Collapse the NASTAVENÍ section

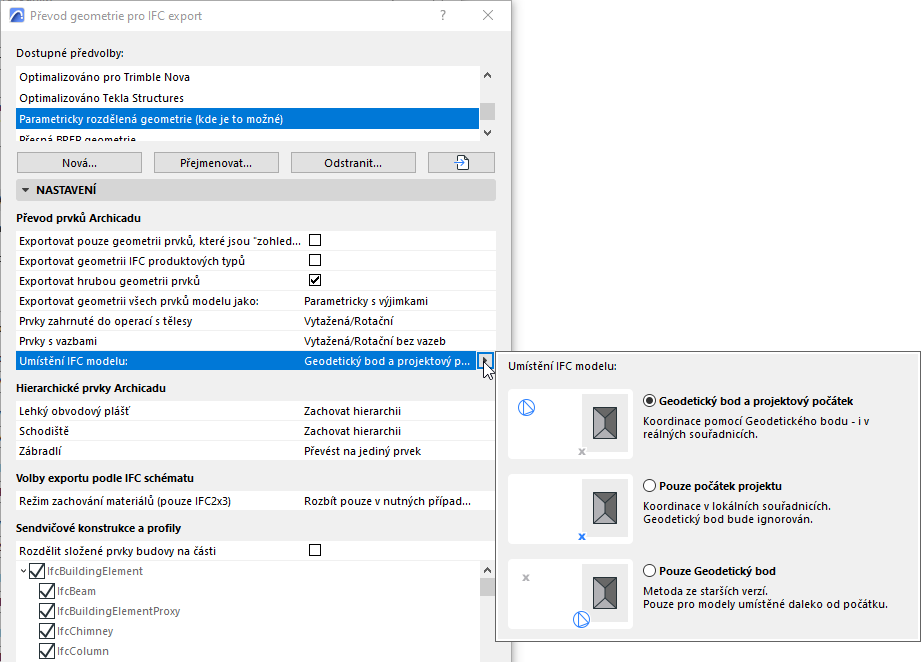(24, 189)
